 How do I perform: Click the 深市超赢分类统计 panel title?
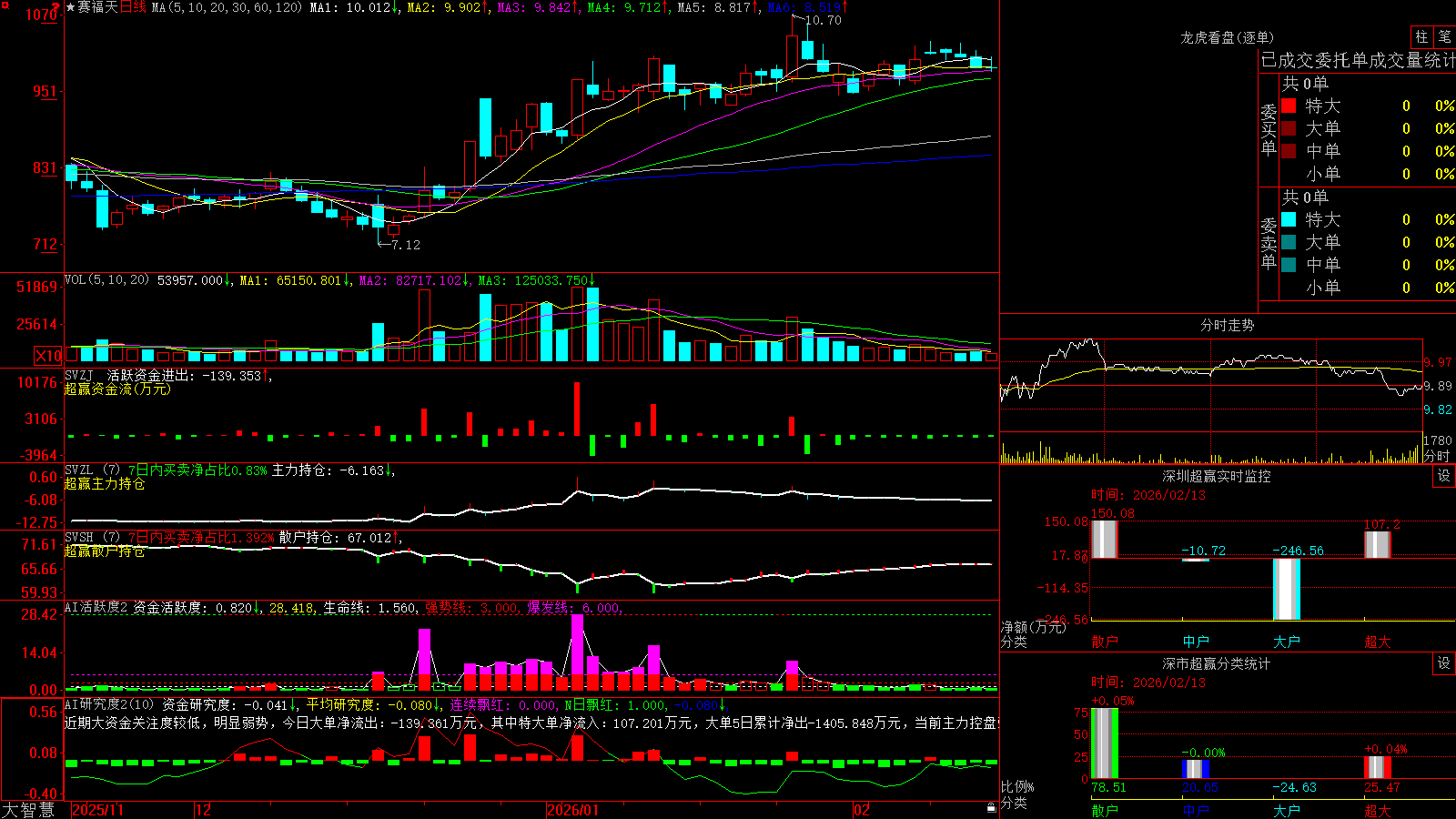pos(1216,663)
